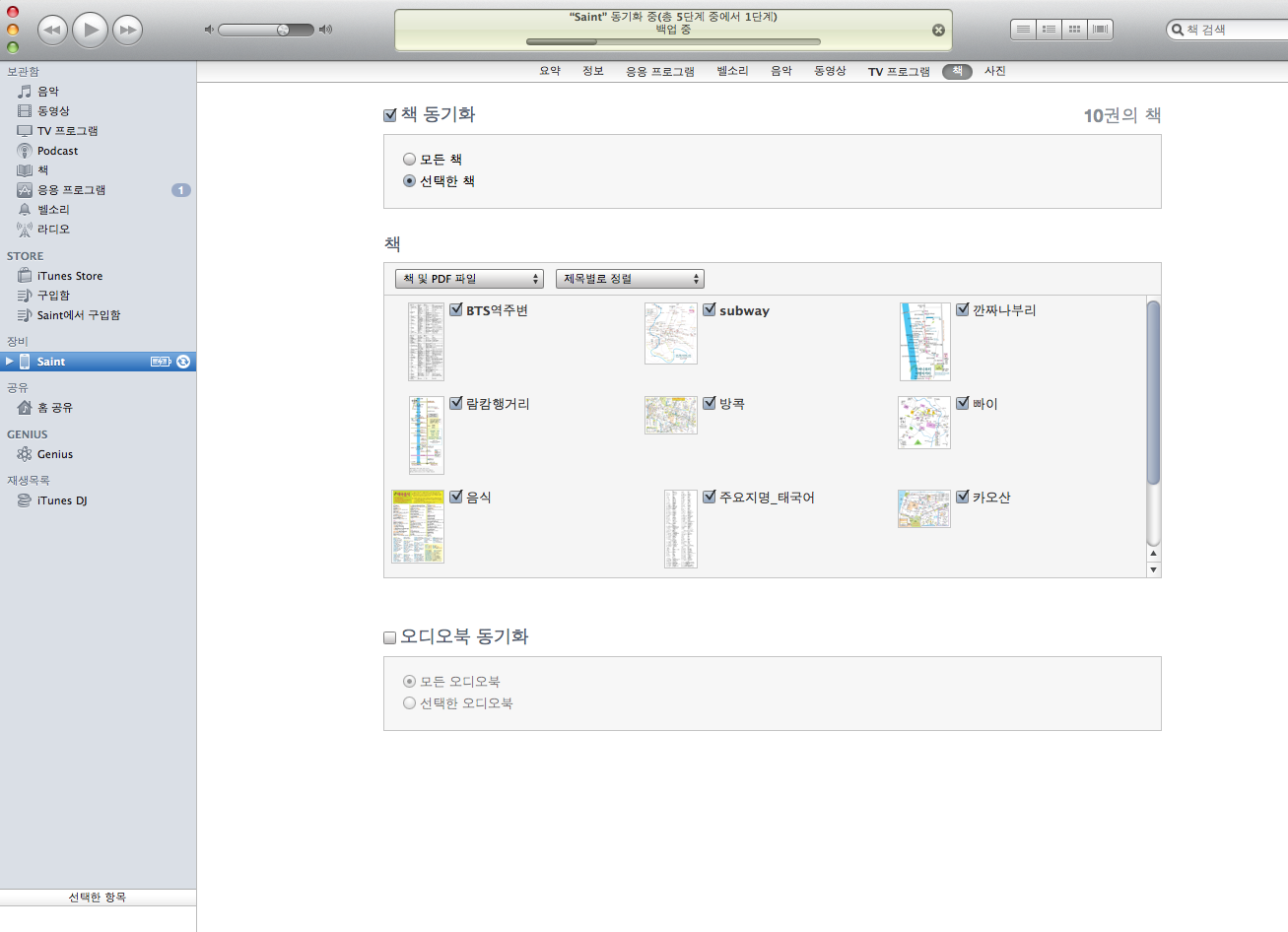This screenshot has width=1288, height=932.
Task: Switch to Cover Flow view
Action: click(1100, 30)
